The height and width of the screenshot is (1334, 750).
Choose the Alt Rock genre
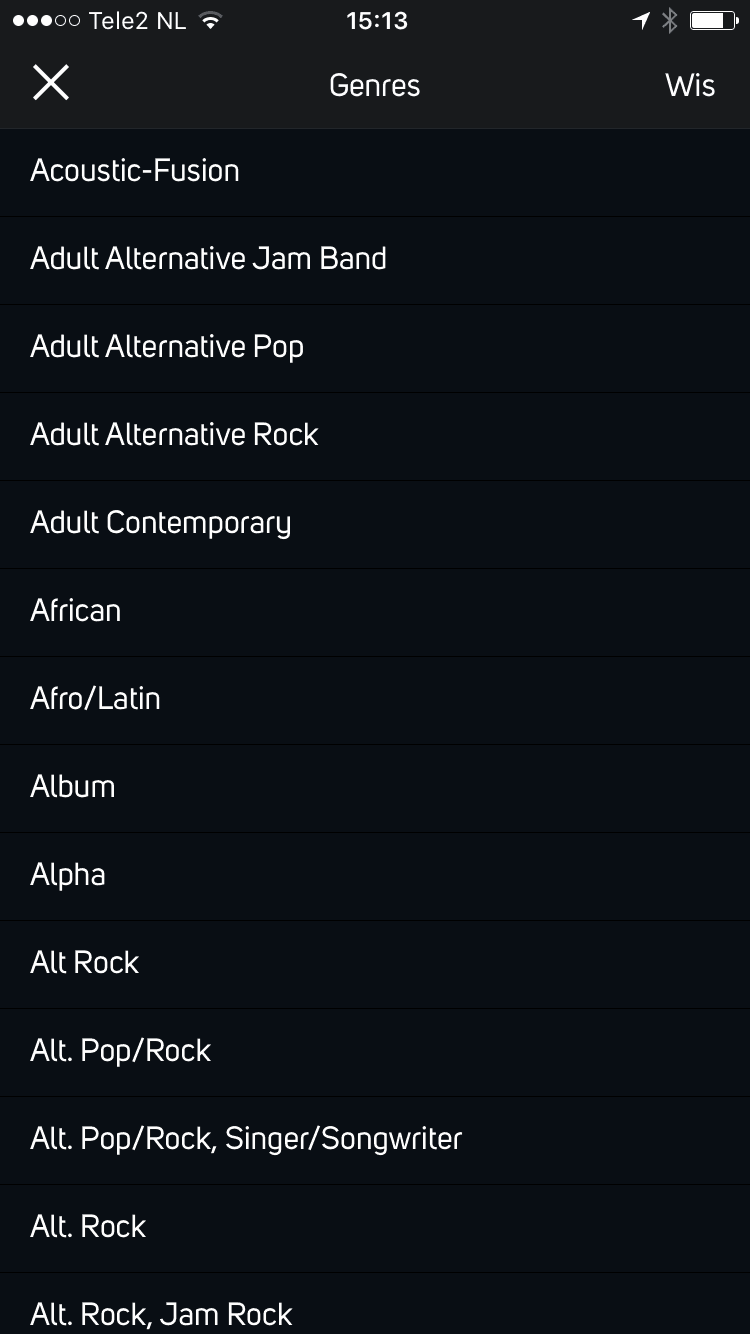tap(375, 964)
